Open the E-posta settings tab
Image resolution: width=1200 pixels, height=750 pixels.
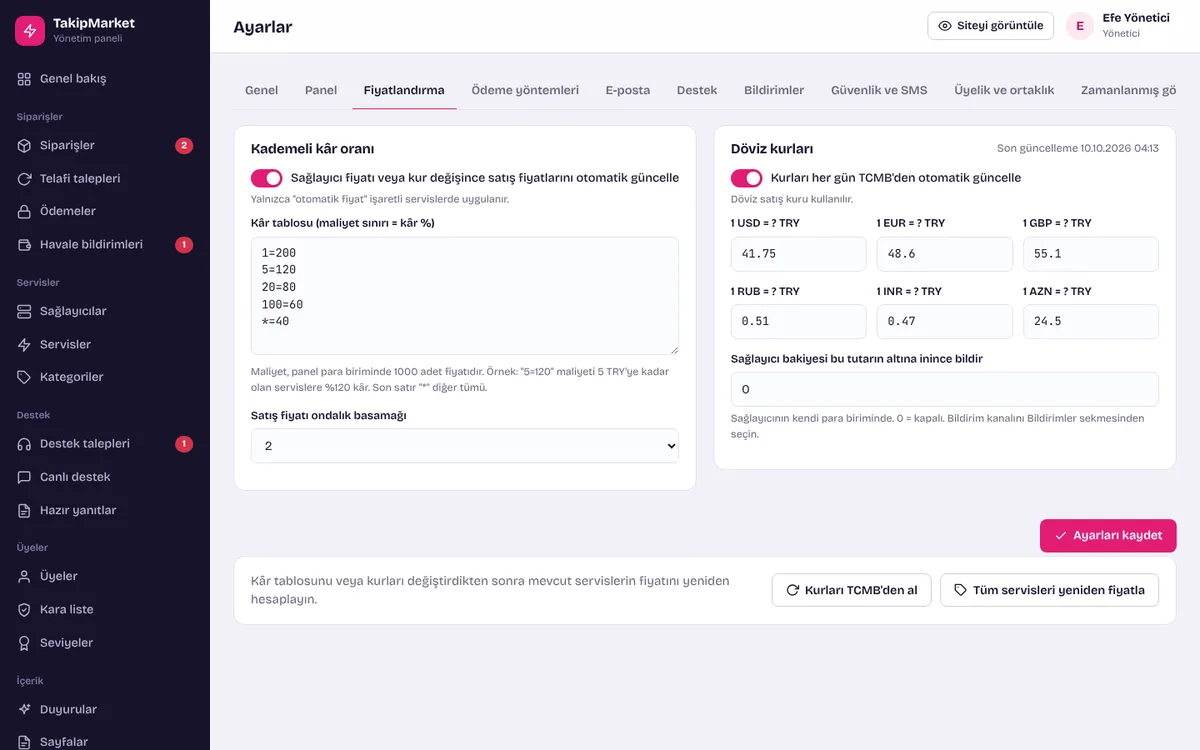[628, 90]
